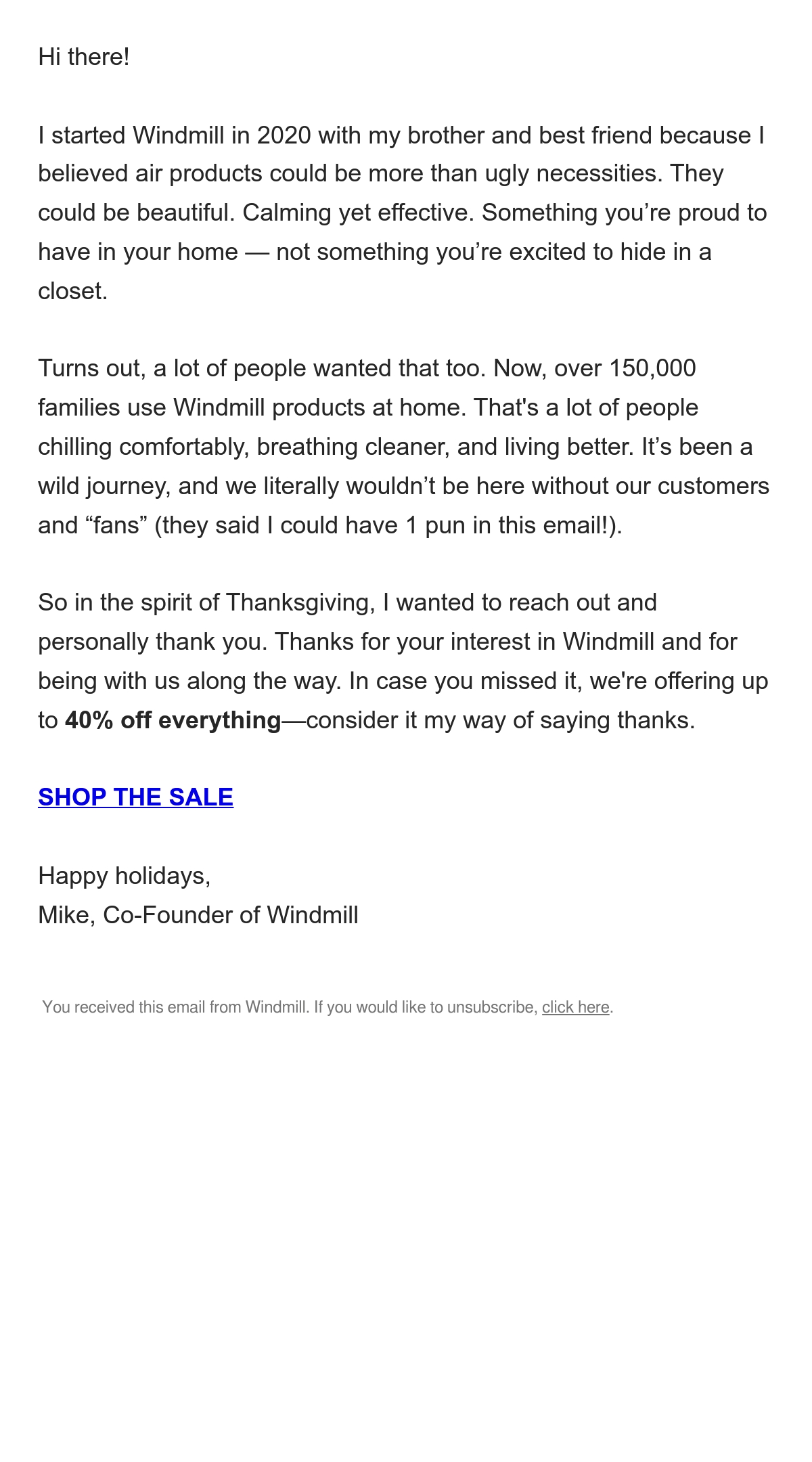Click the line starting 'I started Windmill in 2020'
Image resolution: width=812 pixels, height=1462 pixels.
[x=401, y=135]
